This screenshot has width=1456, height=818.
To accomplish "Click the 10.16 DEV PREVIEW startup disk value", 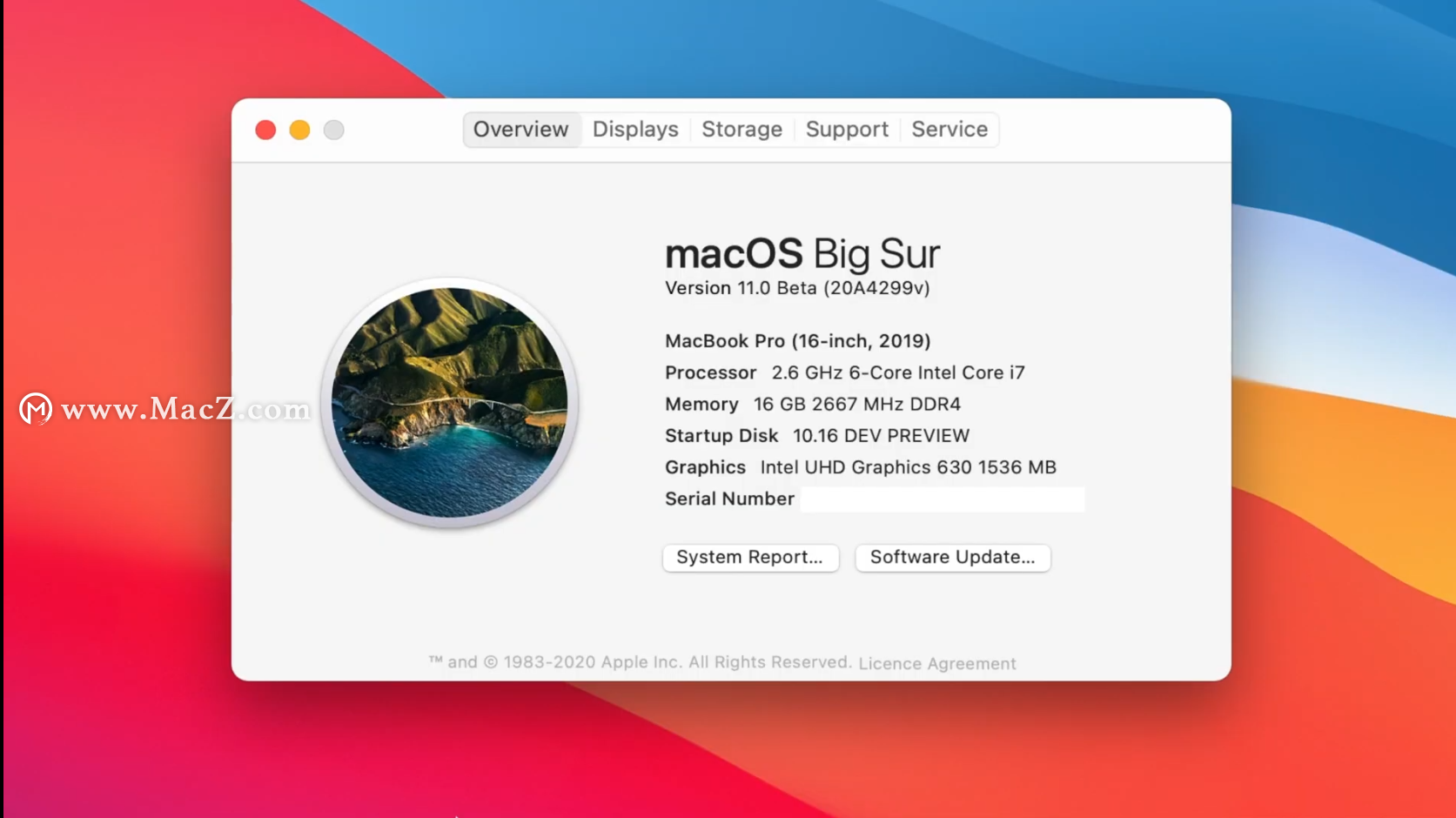I will click(881, 436).
